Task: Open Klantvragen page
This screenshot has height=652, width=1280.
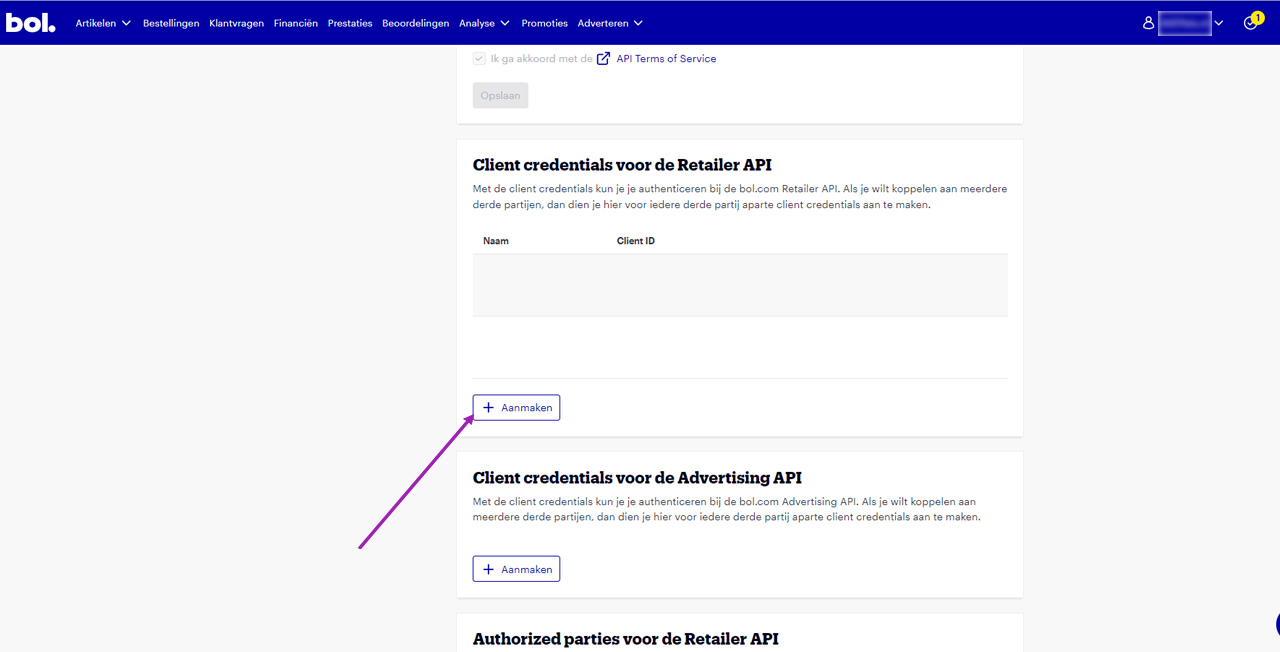Action: (236, 23)
